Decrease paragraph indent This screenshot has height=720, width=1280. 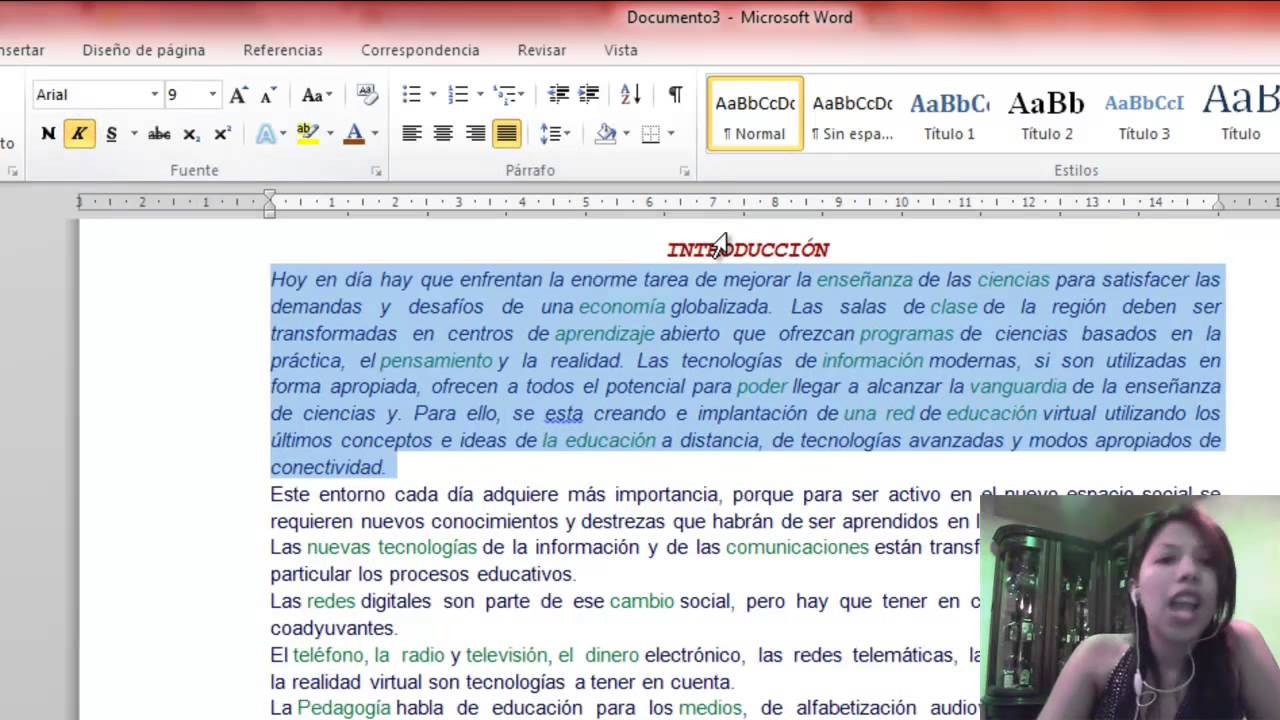tap(558, 95)
